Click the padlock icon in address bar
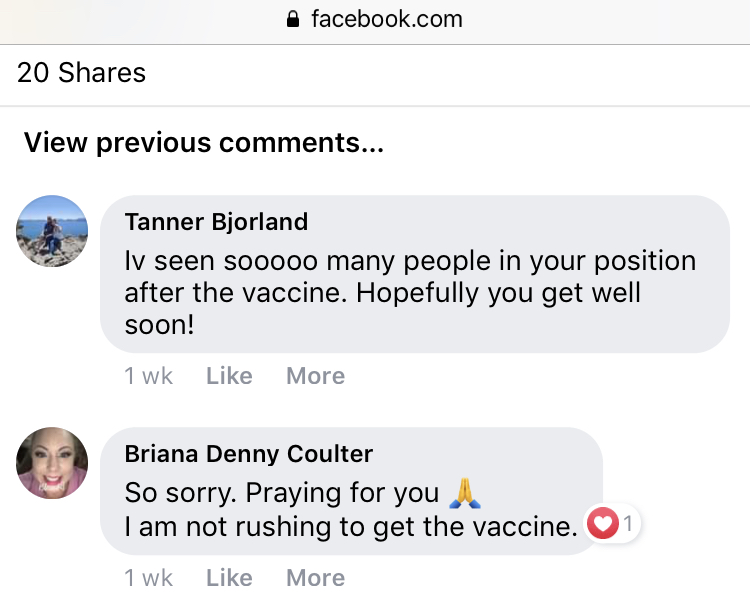The image size is (750, 615). [293, 19]
